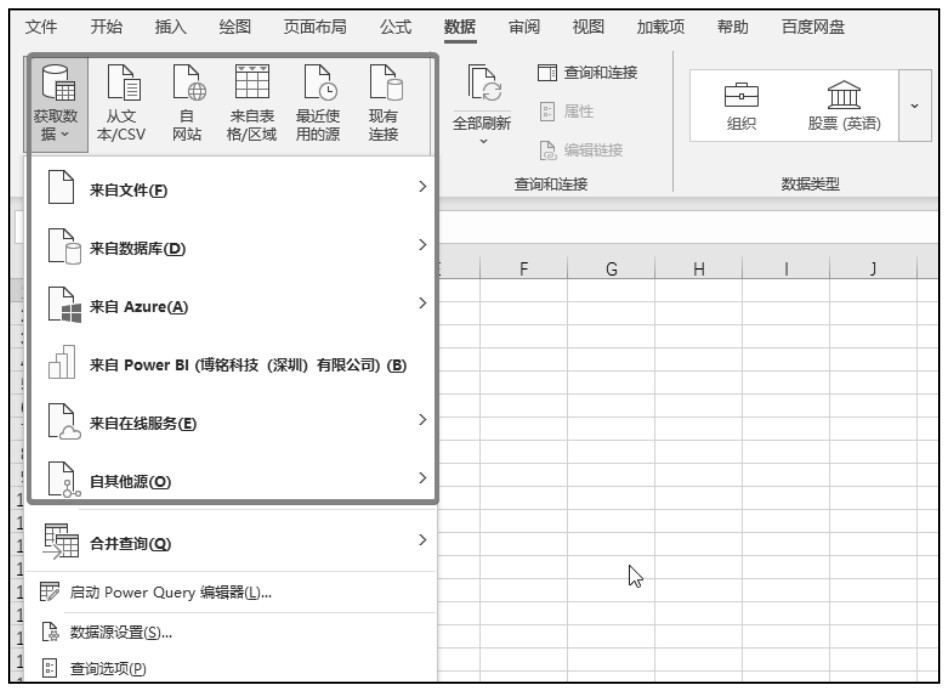The height and width of the screenshot is (690, 951).
Task: Expand the 来自在线服务 submenu arrow
Action: tap(423, 420)
